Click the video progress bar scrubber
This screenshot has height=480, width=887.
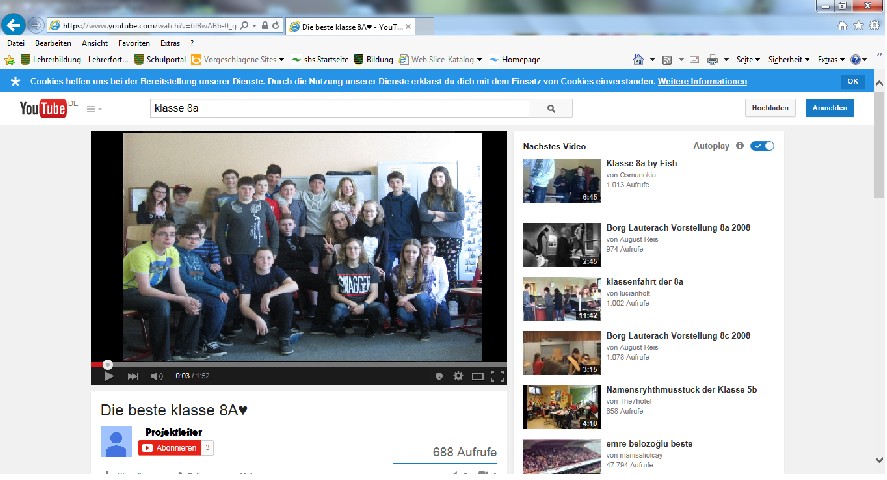[x=107, y=365]
